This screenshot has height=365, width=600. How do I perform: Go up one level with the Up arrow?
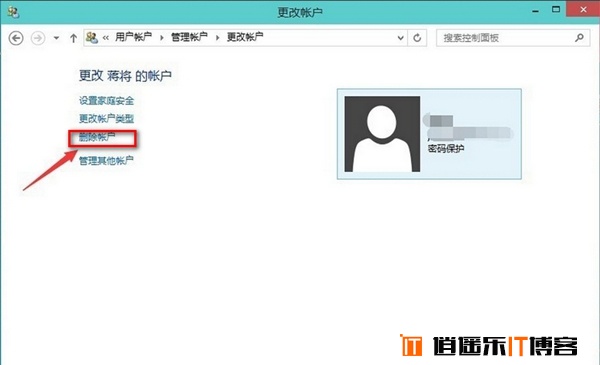tap(73, 38)
